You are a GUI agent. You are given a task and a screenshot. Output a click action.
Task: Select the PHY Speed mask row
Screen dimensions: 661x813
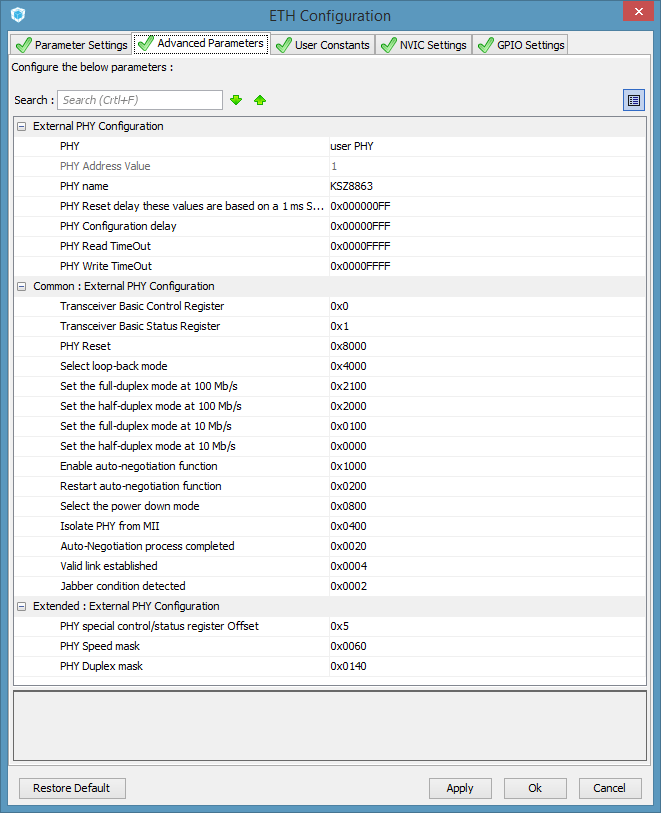click(x=330, y=646)
